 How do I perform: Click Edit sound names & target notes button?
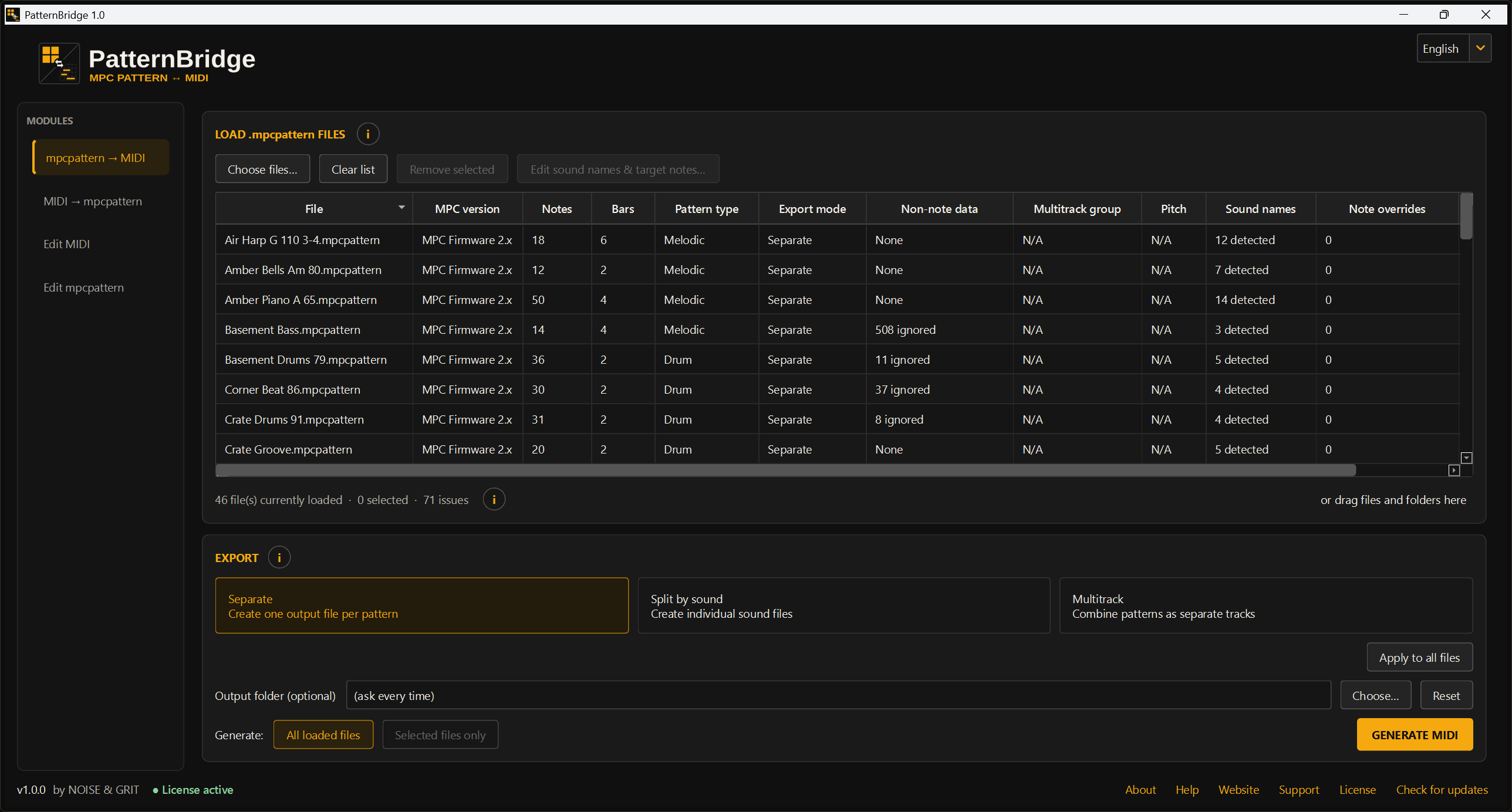[618, 170]
